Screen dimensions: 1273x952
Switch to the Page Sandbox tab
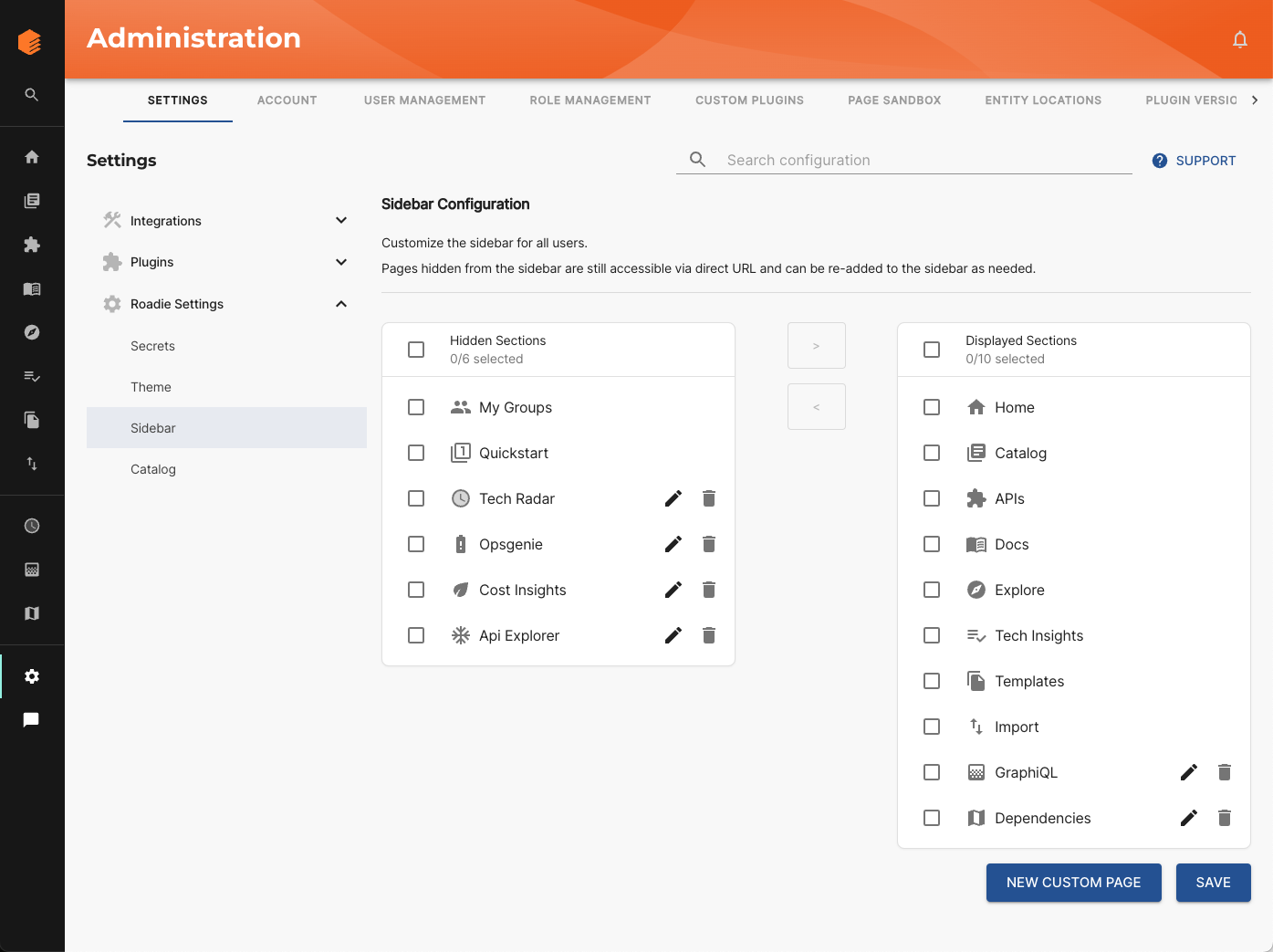click(894, 100)
